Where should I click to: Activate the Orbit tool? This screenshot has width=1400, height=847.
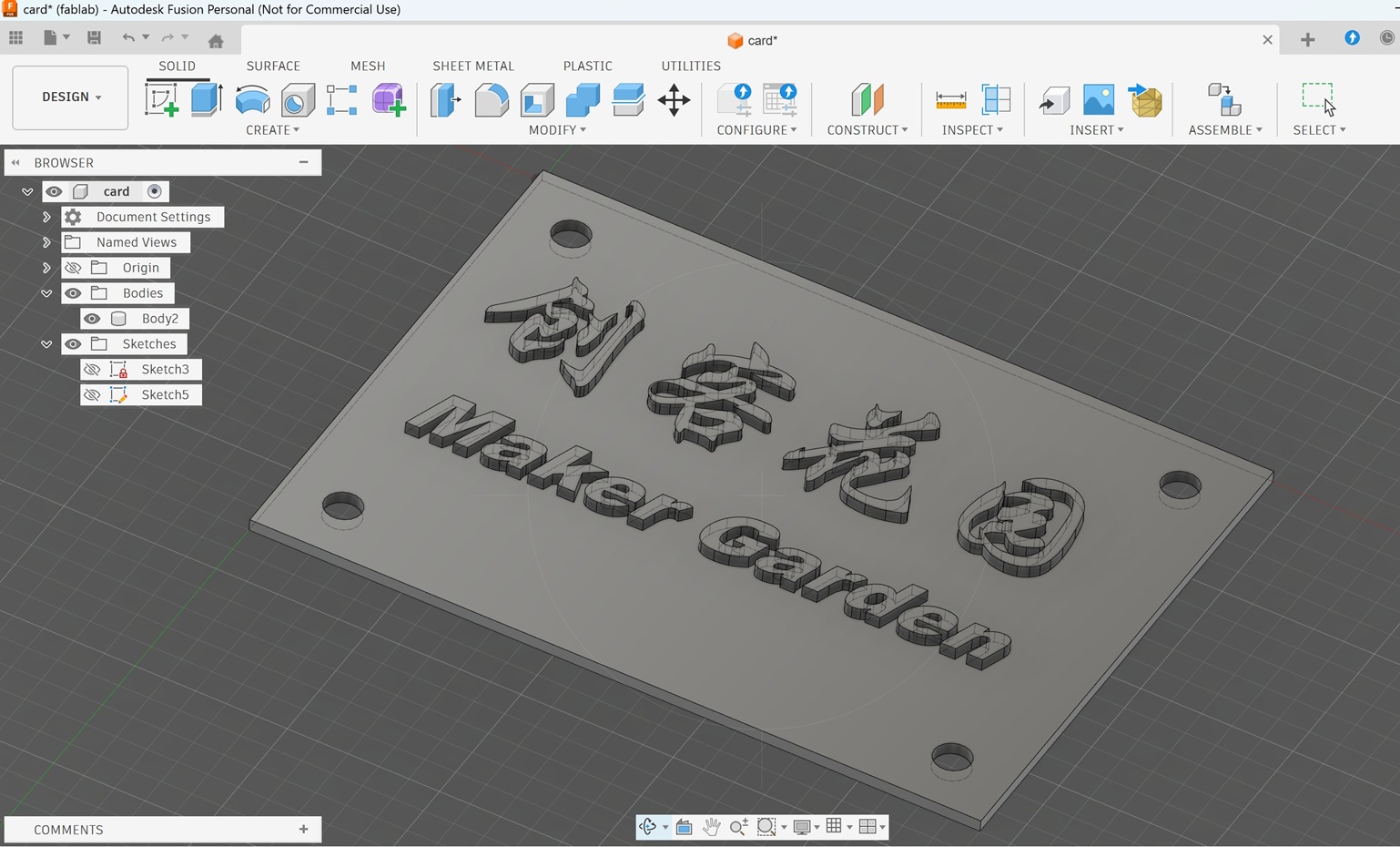pyautogui.click(x=648, y=827)
